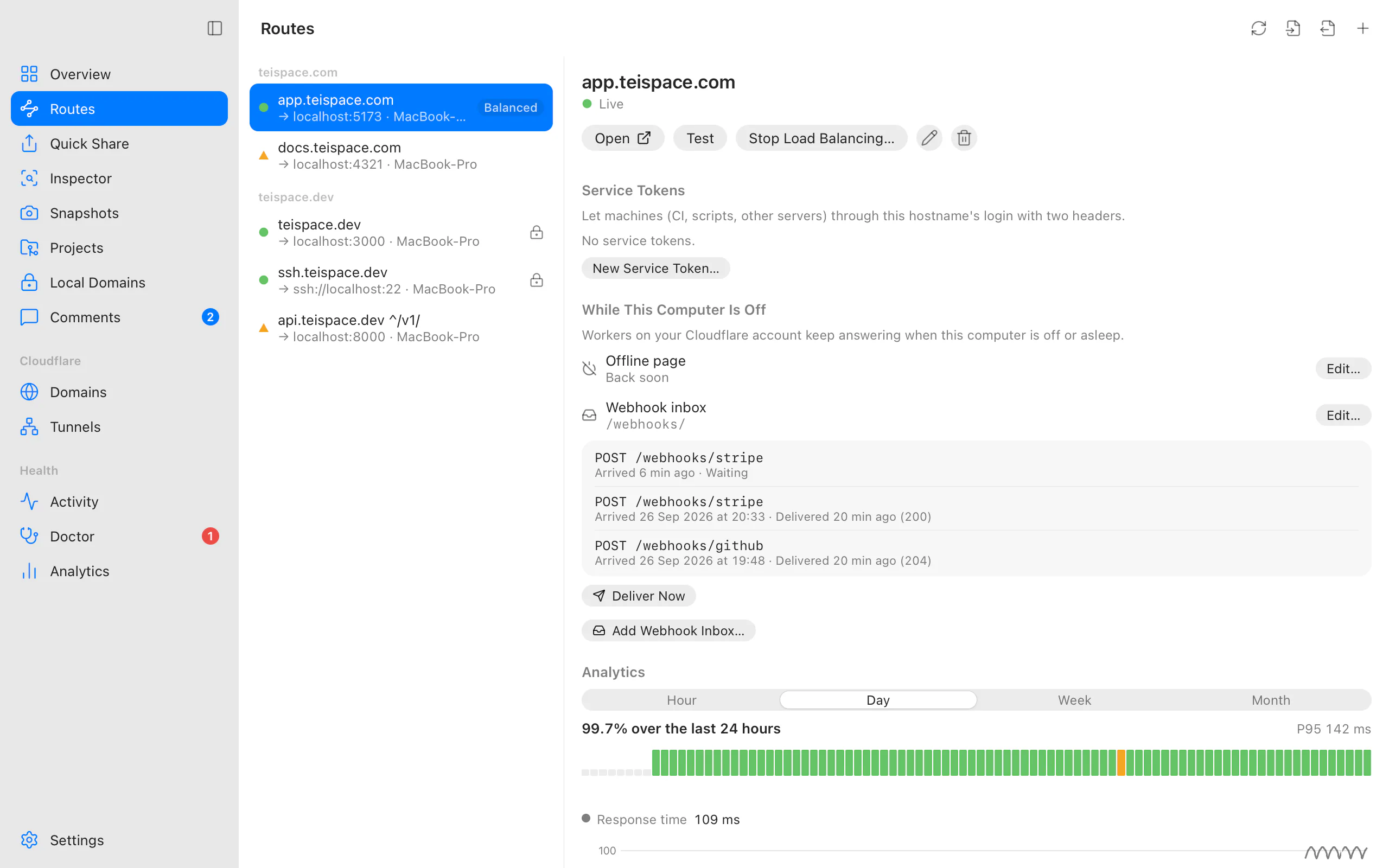
Task: Open Tunnels section
Action: pyautogui.click(x=119, y=426)
